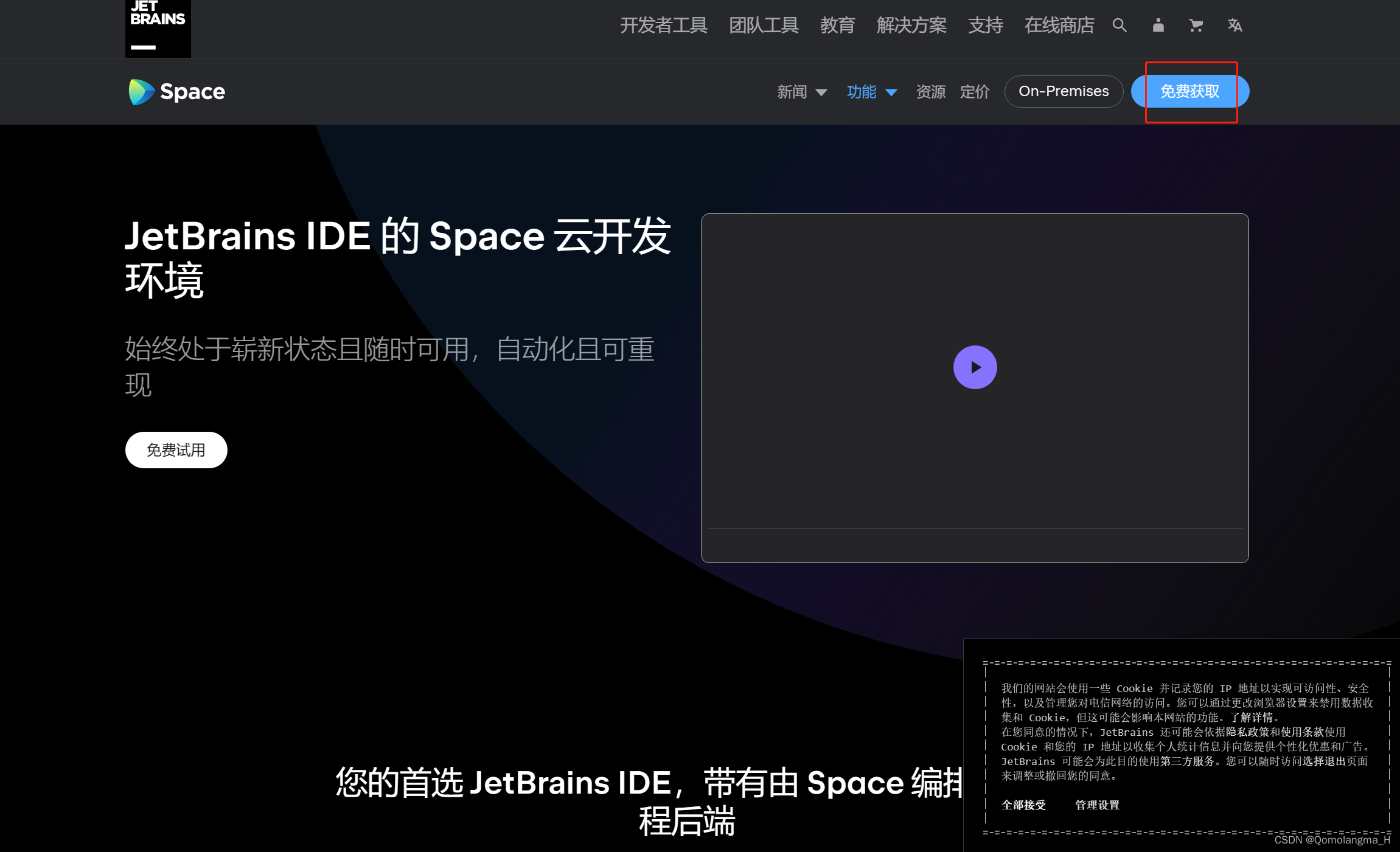The image size is (1400, 852).
Task: Click the account profile icon
Action: tap(1158, 26)
